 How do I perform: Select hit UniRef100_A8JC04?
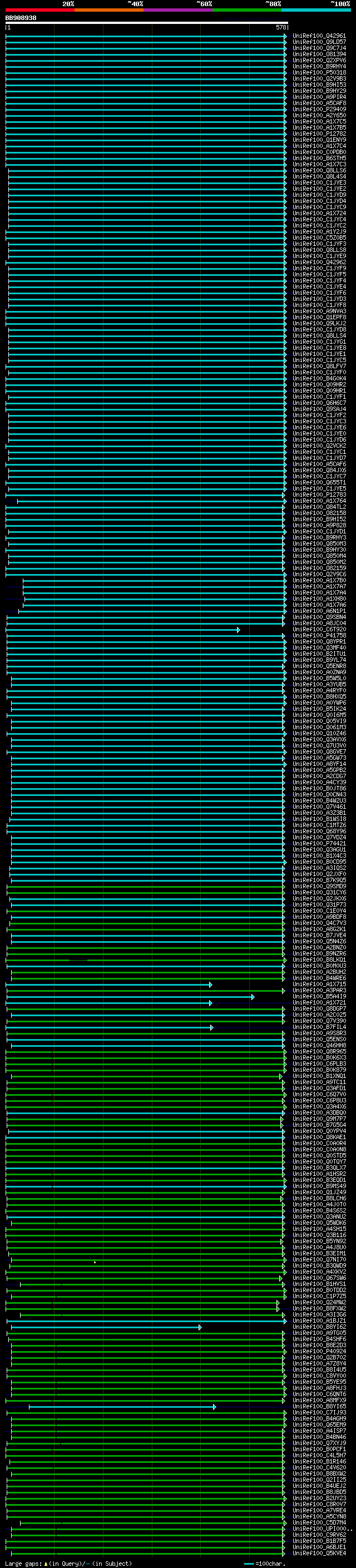pyautogui.click(x=319, y=624)
